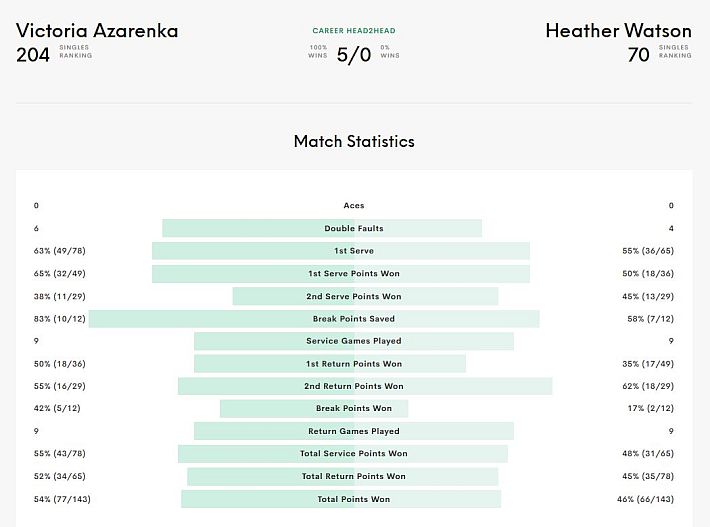Screen dimensions: 710x527
Task: Click Azarenka's 204 singles ranking number
Action: click(33, 55)
